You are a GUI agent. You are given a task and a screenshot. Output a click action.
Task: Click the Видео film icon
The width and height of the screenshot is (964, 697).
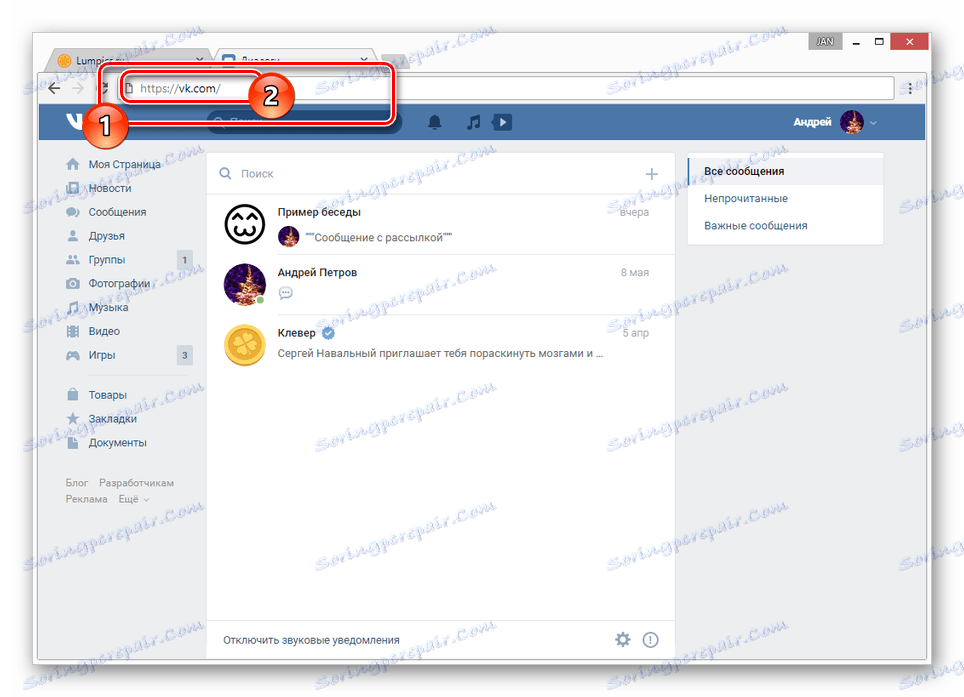[x=73, y=331]
